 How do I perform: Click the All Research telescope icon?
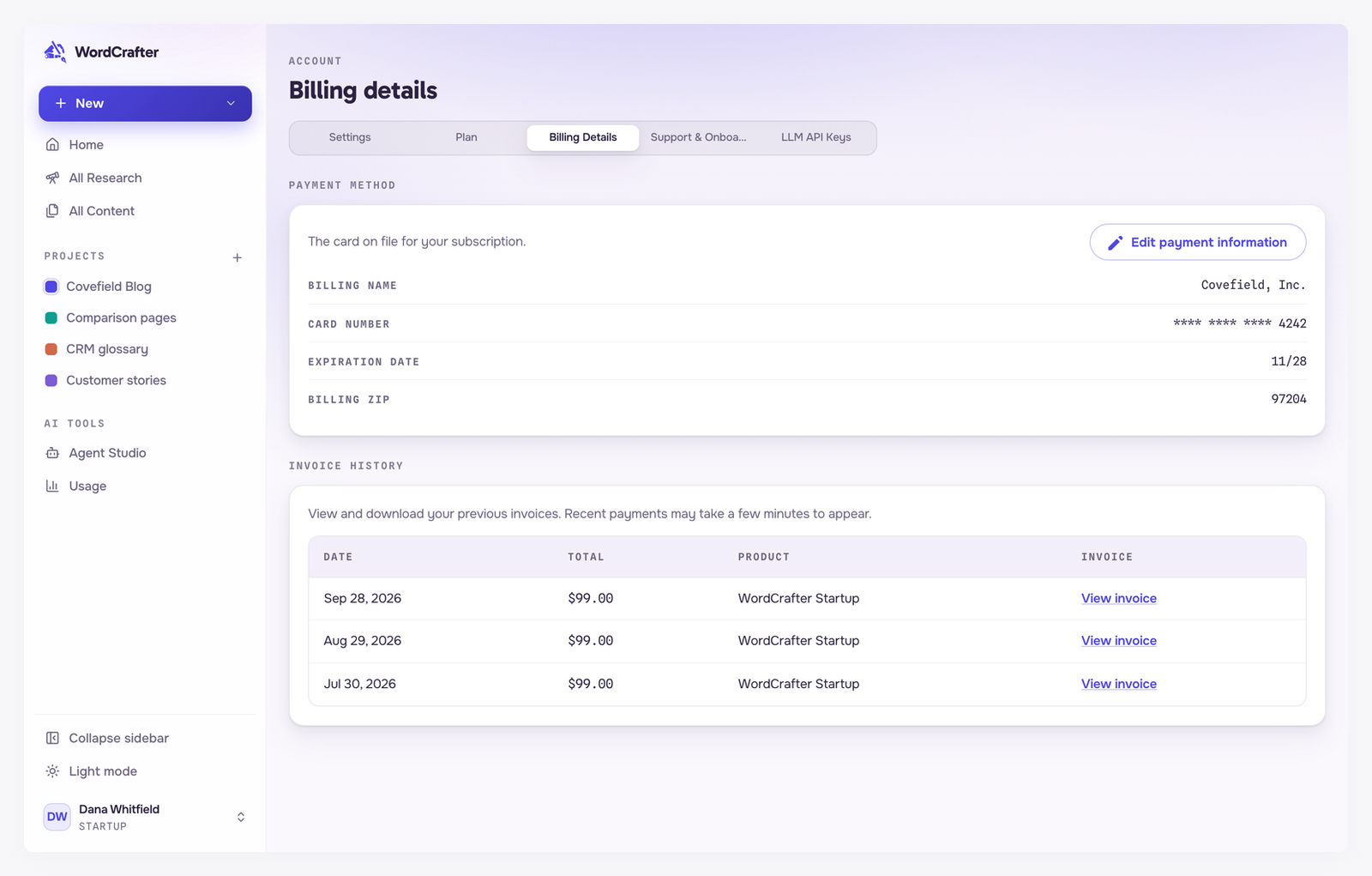[52, 178]
